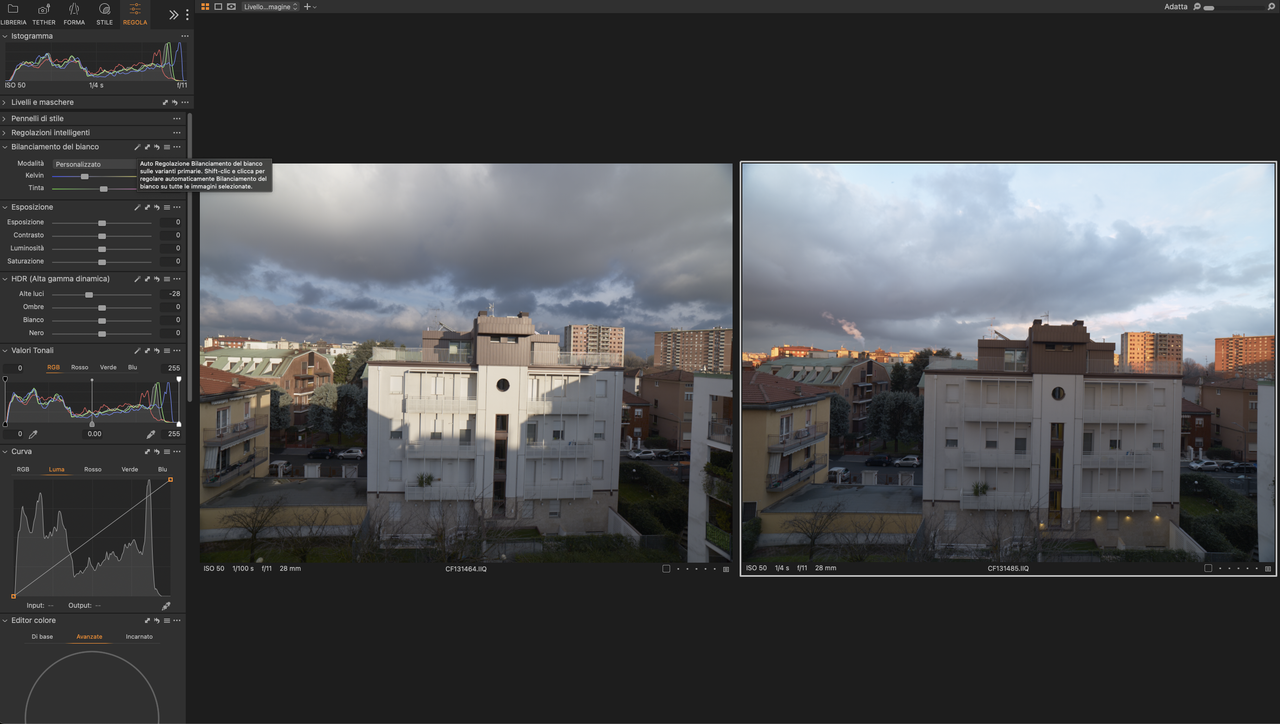Copy the Bilanciamento del bianco adjustments

coord(147,147)
